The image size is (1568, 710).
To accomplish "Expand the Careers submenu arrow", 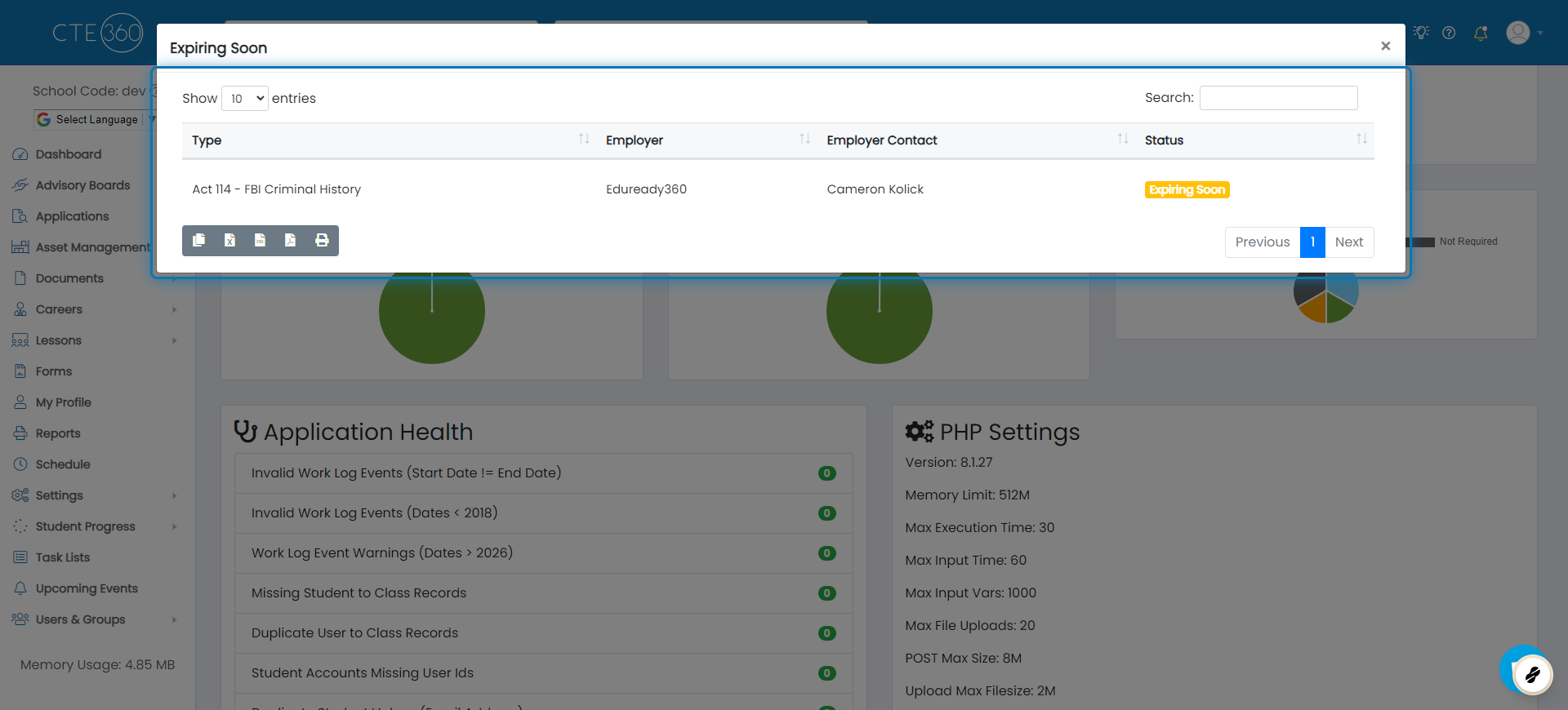I will [175, 309].
